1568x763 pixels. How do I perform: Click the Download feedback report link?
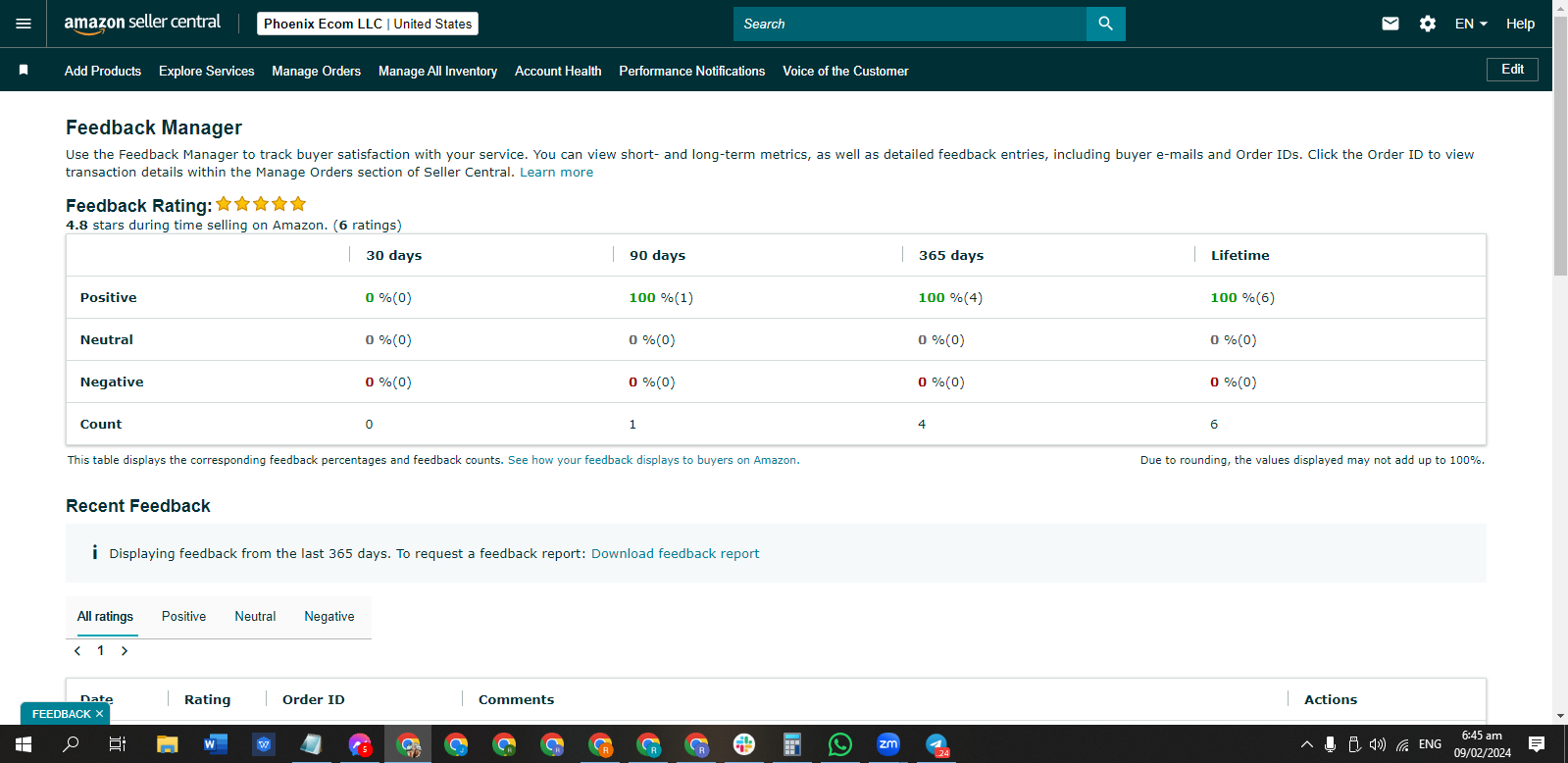pos(675,553)
